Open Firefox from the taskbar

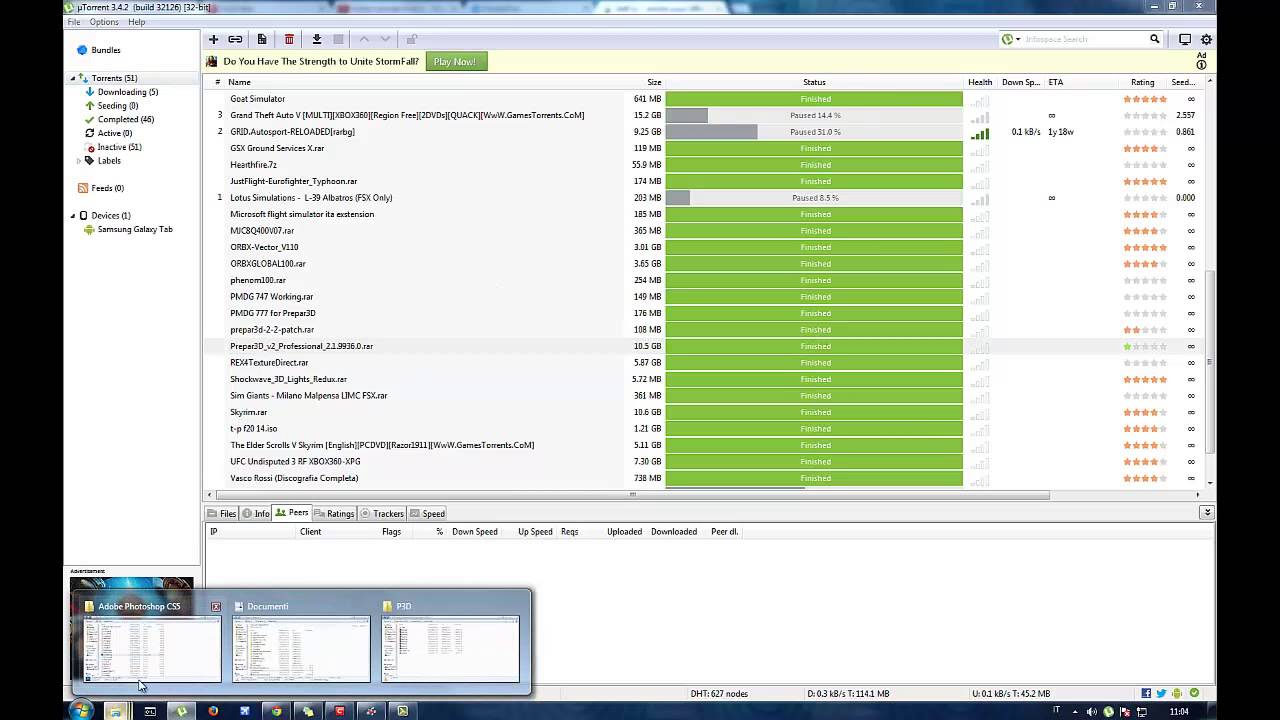tap(213, 711)
